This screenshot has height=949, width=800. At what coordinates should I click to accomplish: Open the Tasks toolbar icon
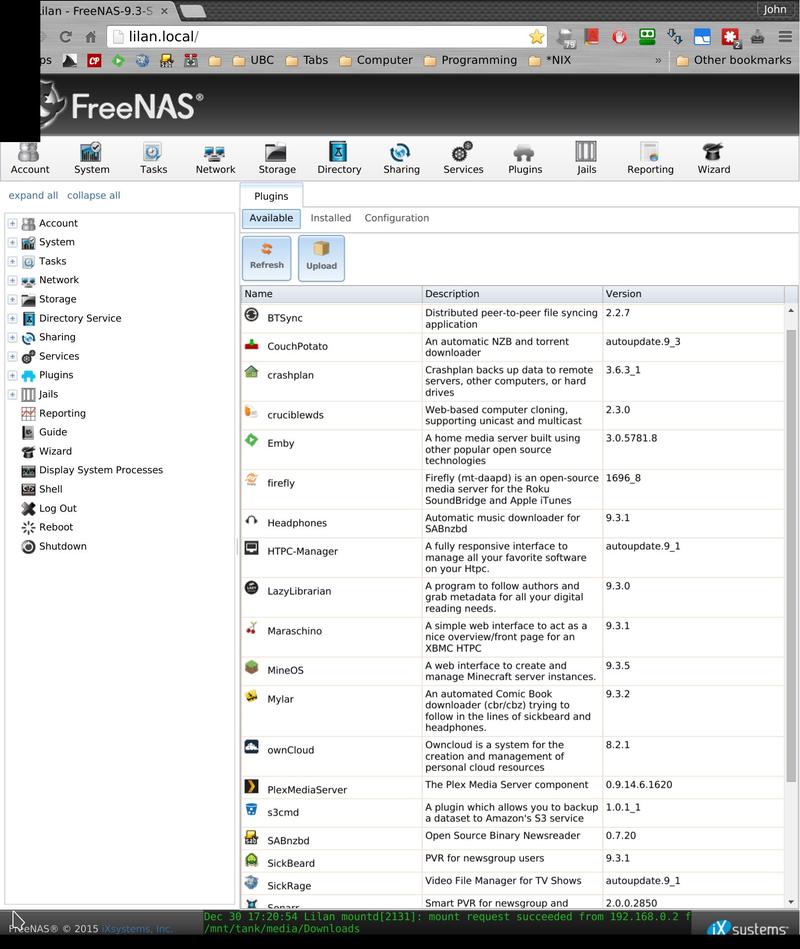pyautogui.click(x=153, y=158)
